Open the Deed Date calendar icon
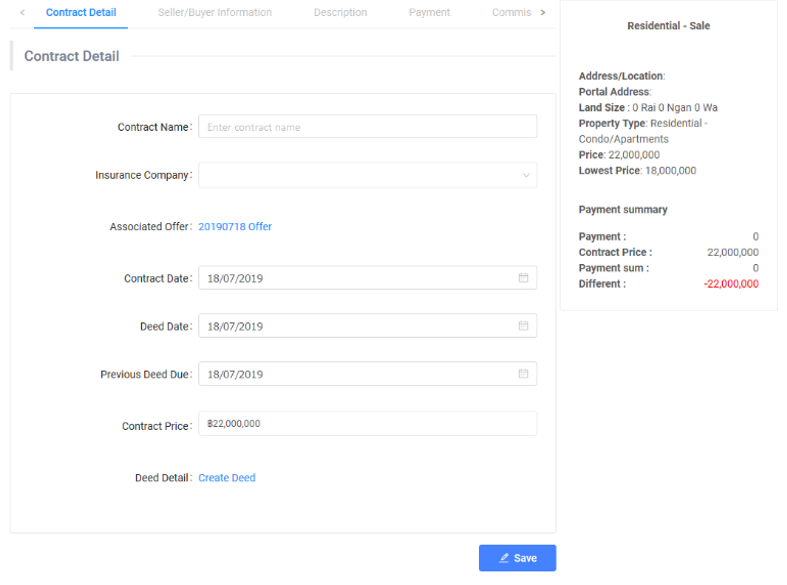The height and width of the screenshot is (585, 787). (x=523, y=326)
